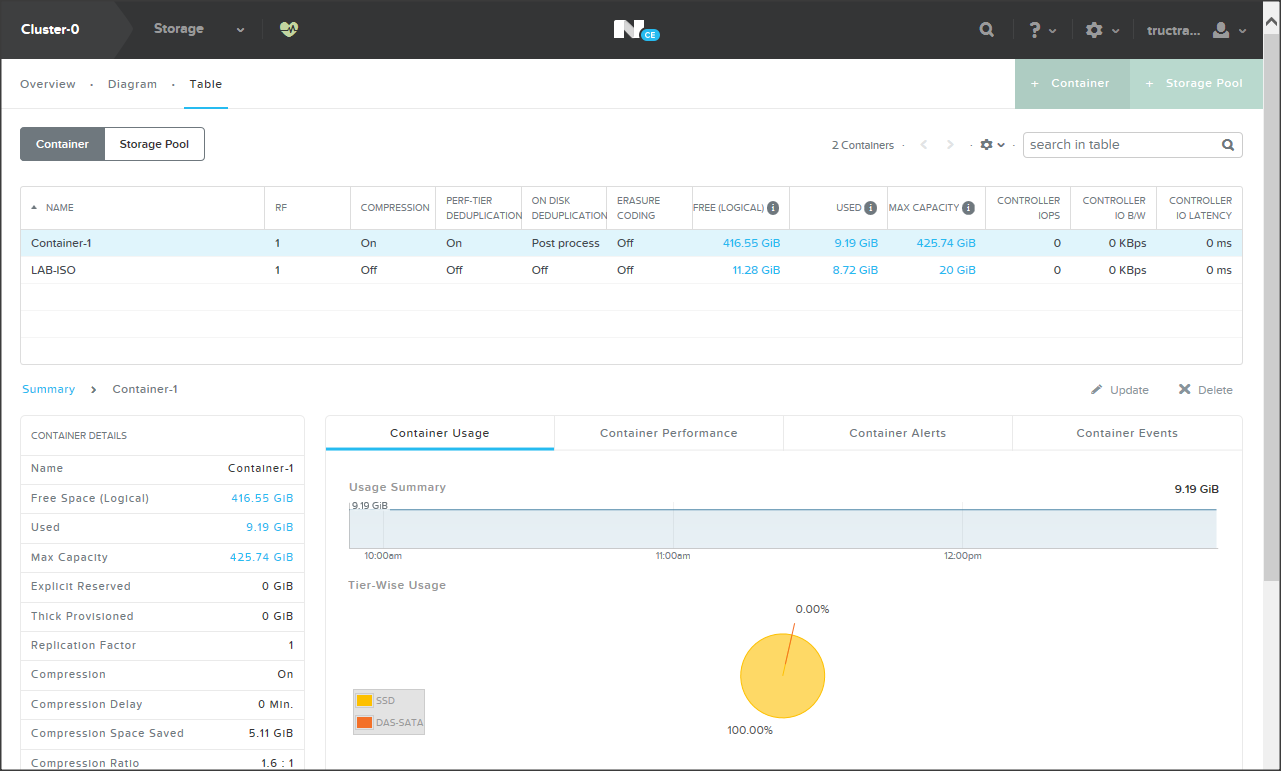Open the settings gear in top bar
The height and width of the screenshot is (771, 1281).
(x=1094, y=30)
